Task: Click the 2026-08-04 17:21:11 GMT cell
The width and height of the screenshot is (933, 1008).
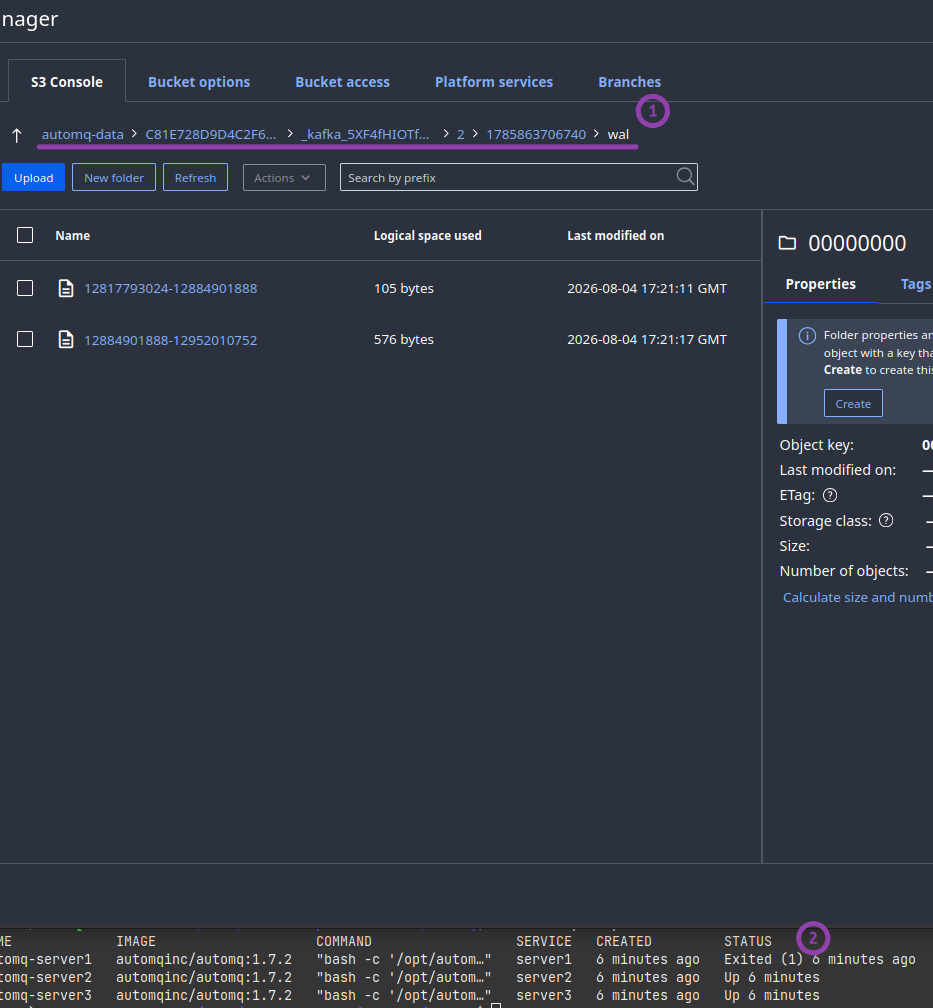Action: tap(647, 288)
